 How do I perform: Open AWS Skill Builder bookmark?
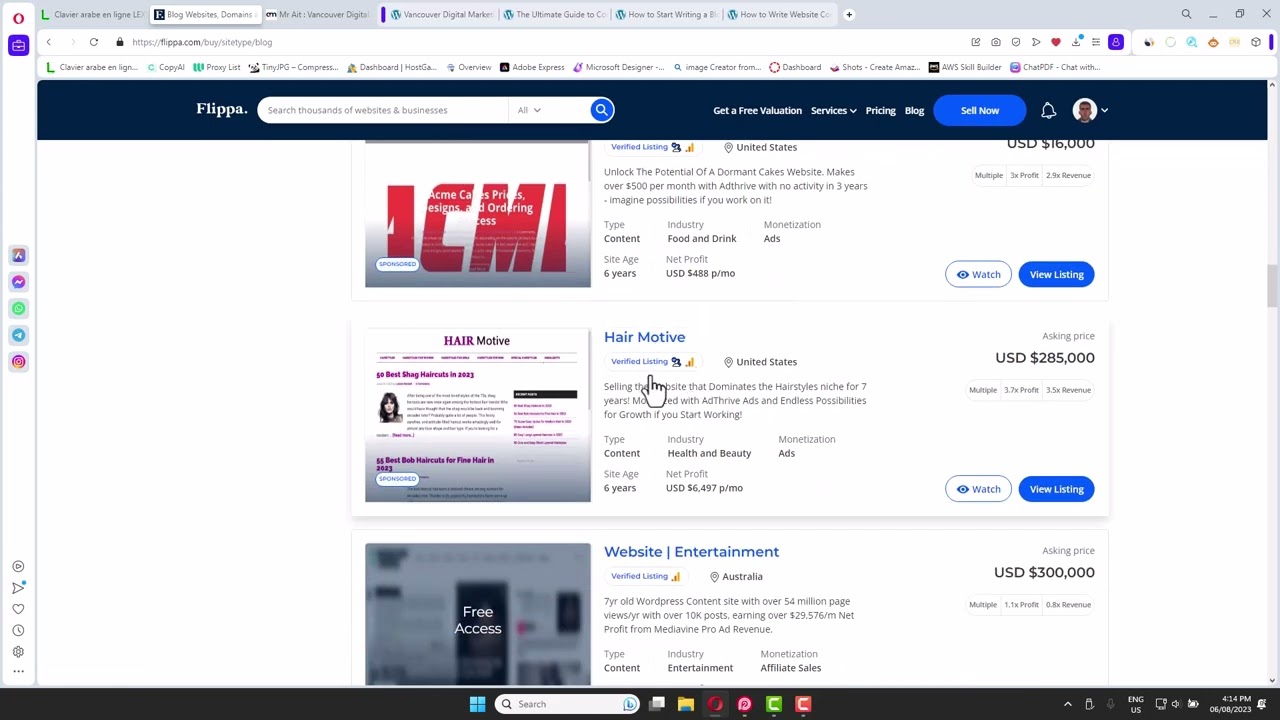[965, 67]
